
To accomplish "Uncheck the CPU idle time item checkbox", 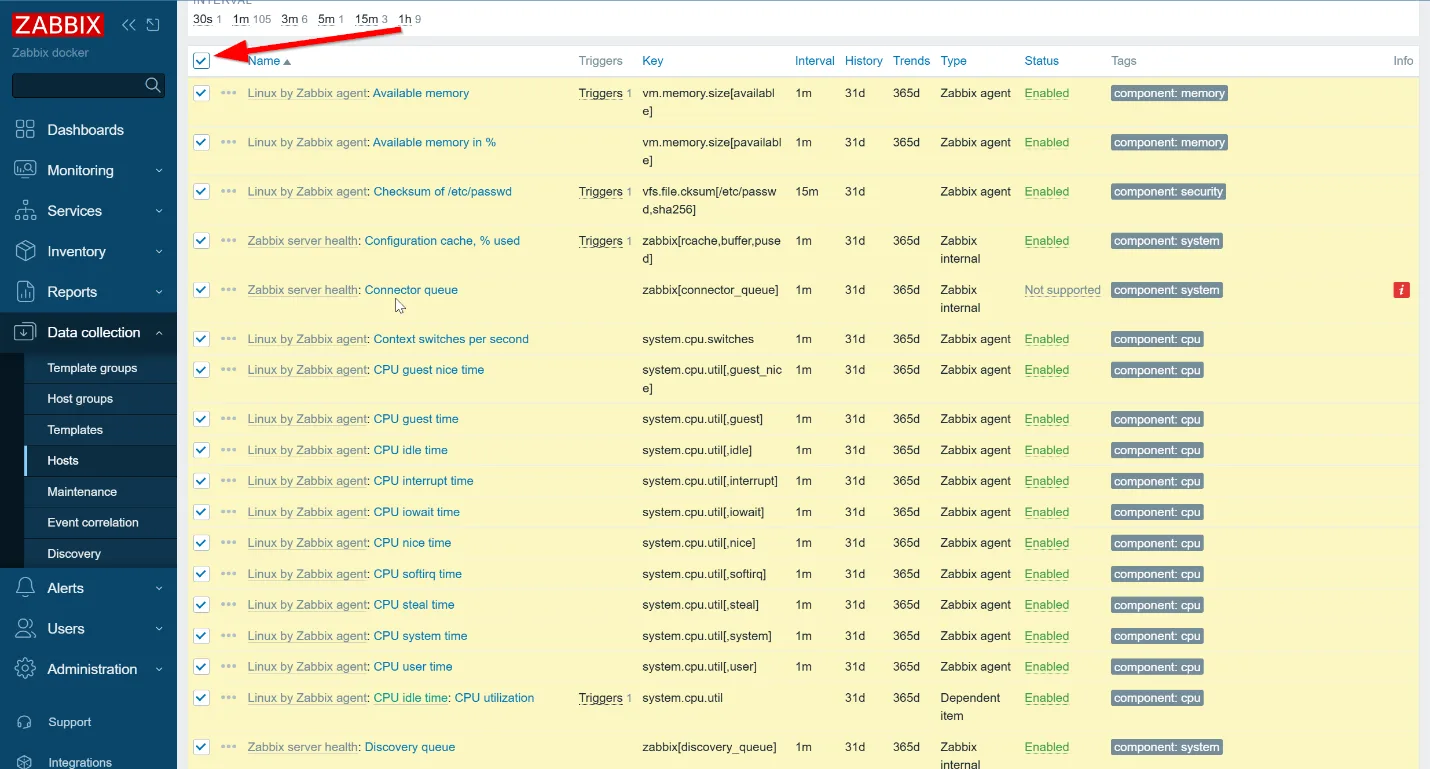I will pyautogui.click(x=201, y=450).
